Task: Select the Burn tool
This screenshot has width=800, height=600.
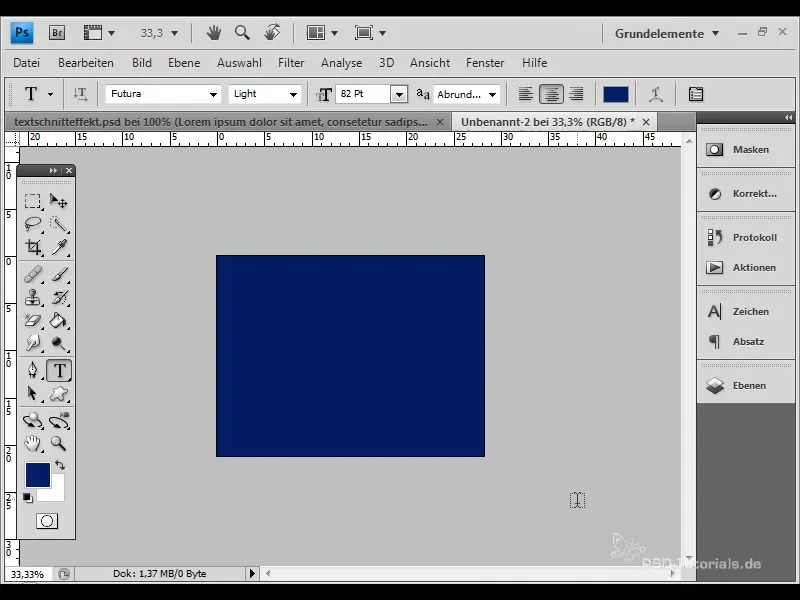Action: [x=59, y=343]
